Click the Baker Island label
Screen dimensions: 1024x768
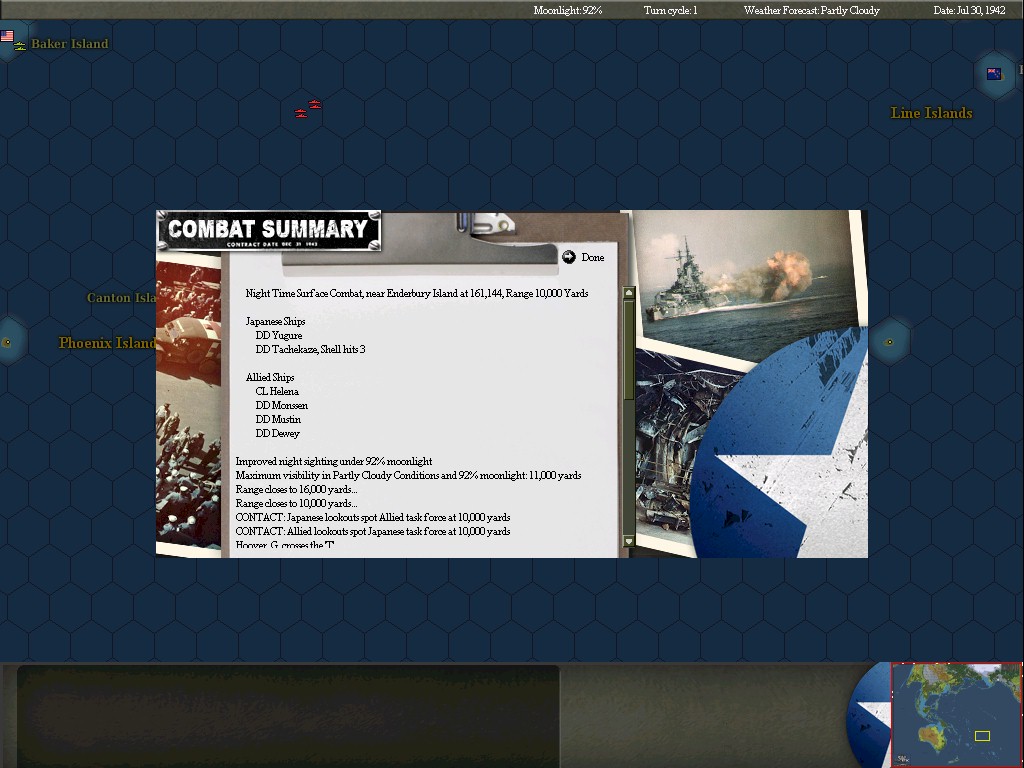(x=70, y=44)
